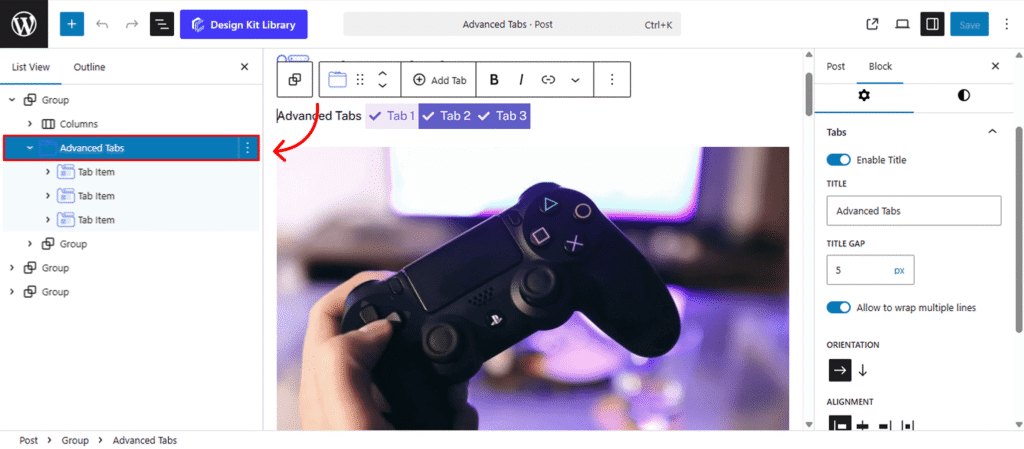
Task: Open the styles half-circle tab icon
Action: coord(963,95)
